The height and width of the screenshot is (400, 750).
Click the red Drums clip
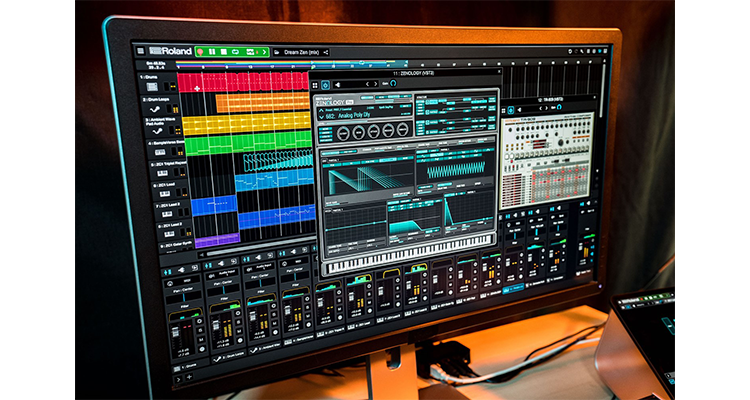pyautogui.click(x=243, y=81)
